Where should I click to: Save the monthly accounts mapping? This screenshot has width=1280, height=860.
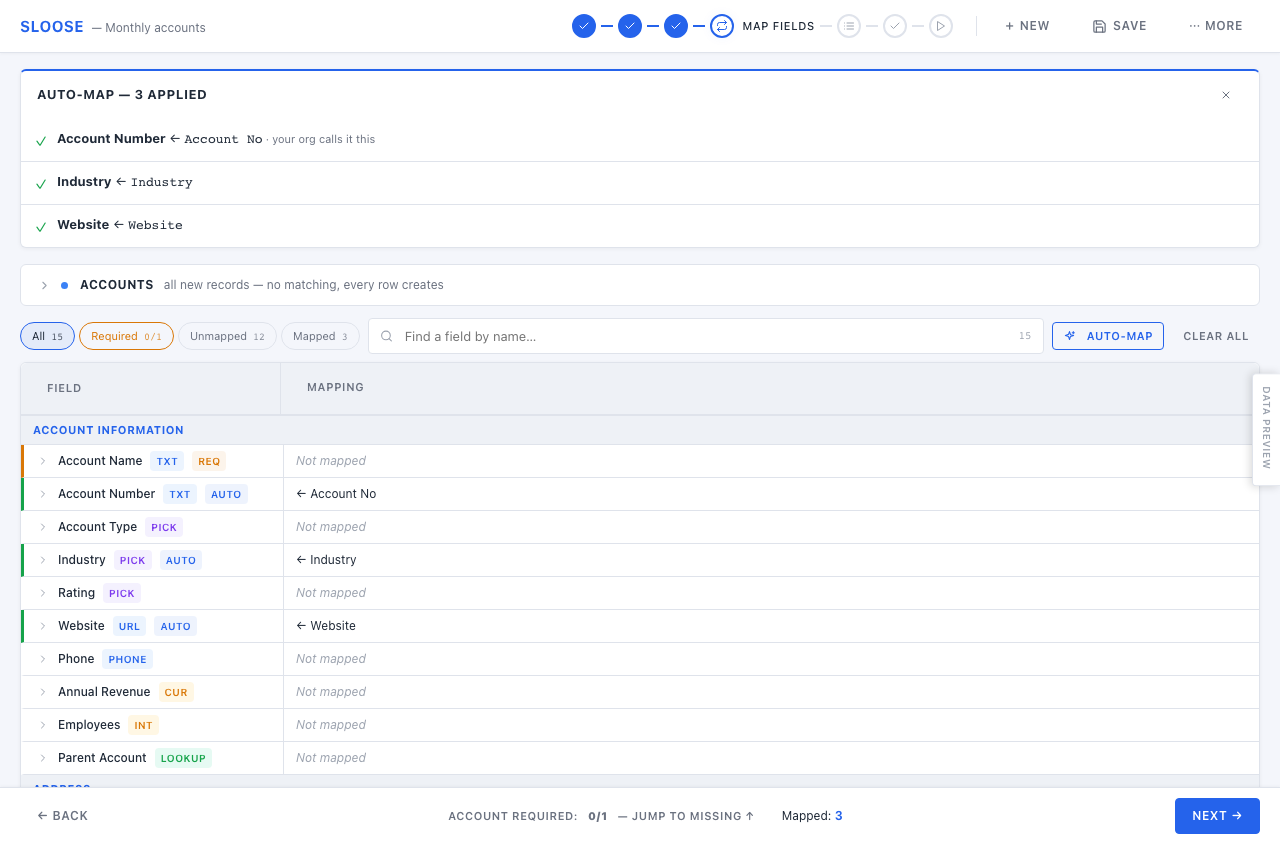[1120, 26]
